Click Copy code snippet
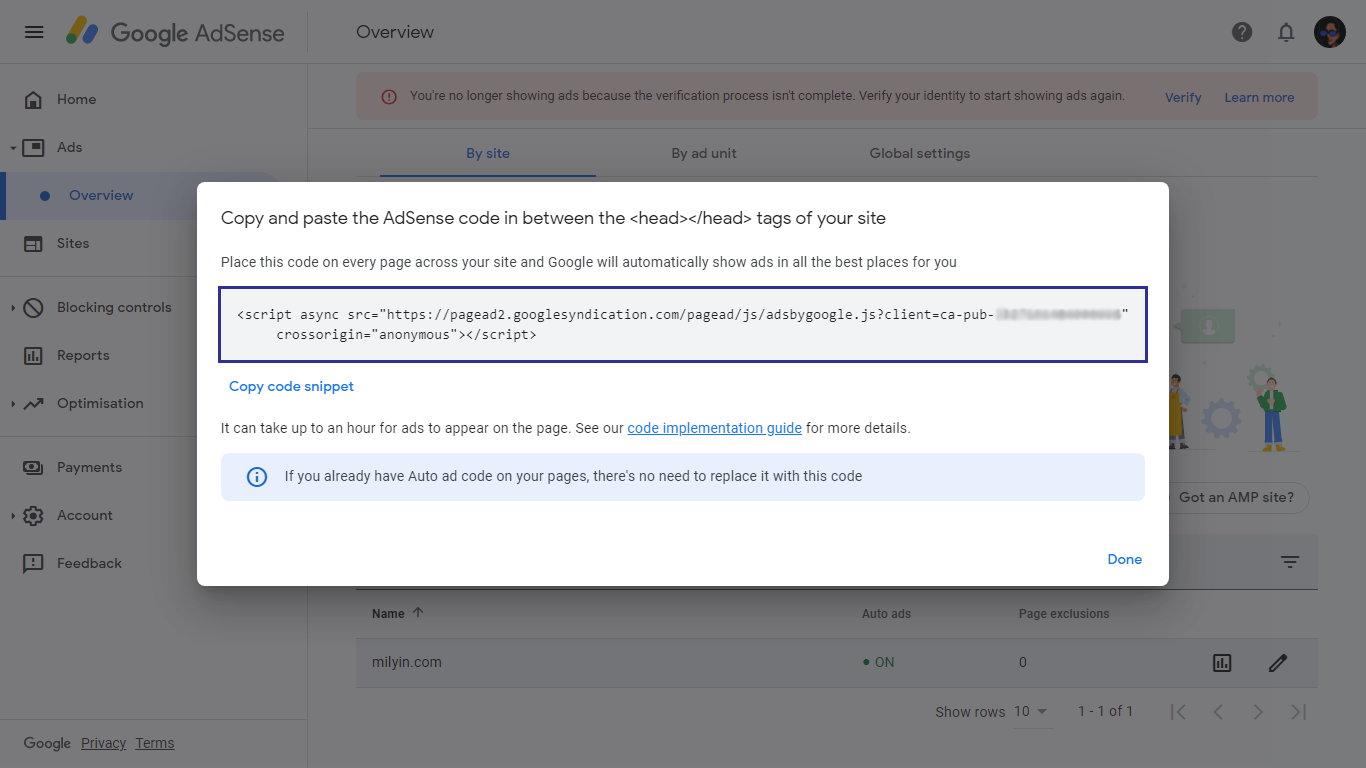 (291, 386)
